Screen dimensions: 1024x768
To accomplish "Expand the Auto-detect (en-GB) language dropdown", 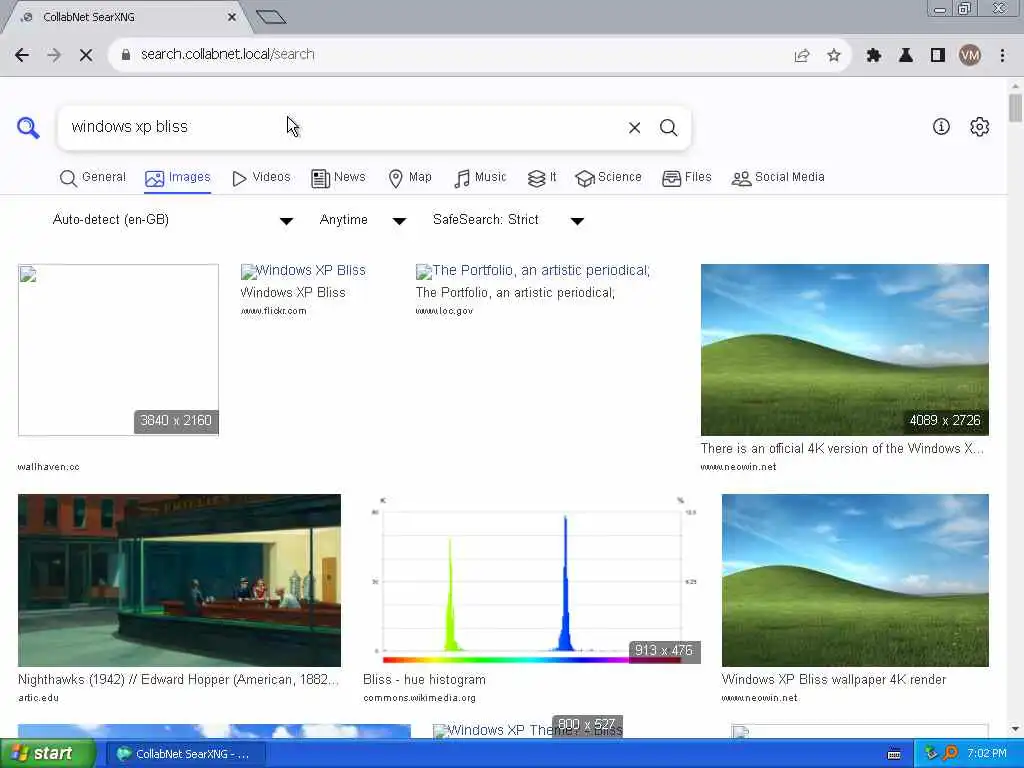I will click(172, 220).
